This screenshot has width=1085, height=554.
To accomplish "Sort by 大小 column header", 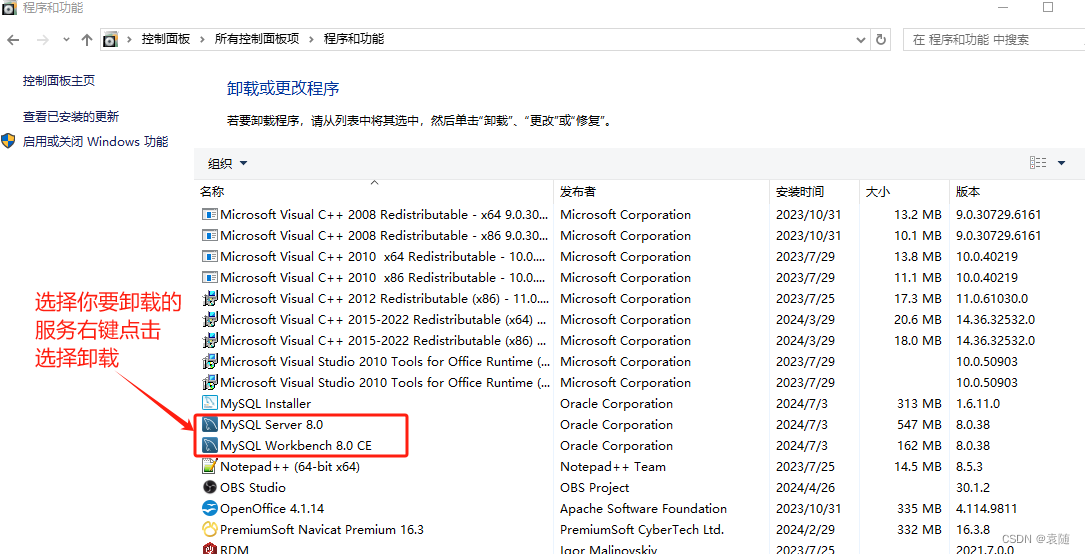I will (904, 192).
